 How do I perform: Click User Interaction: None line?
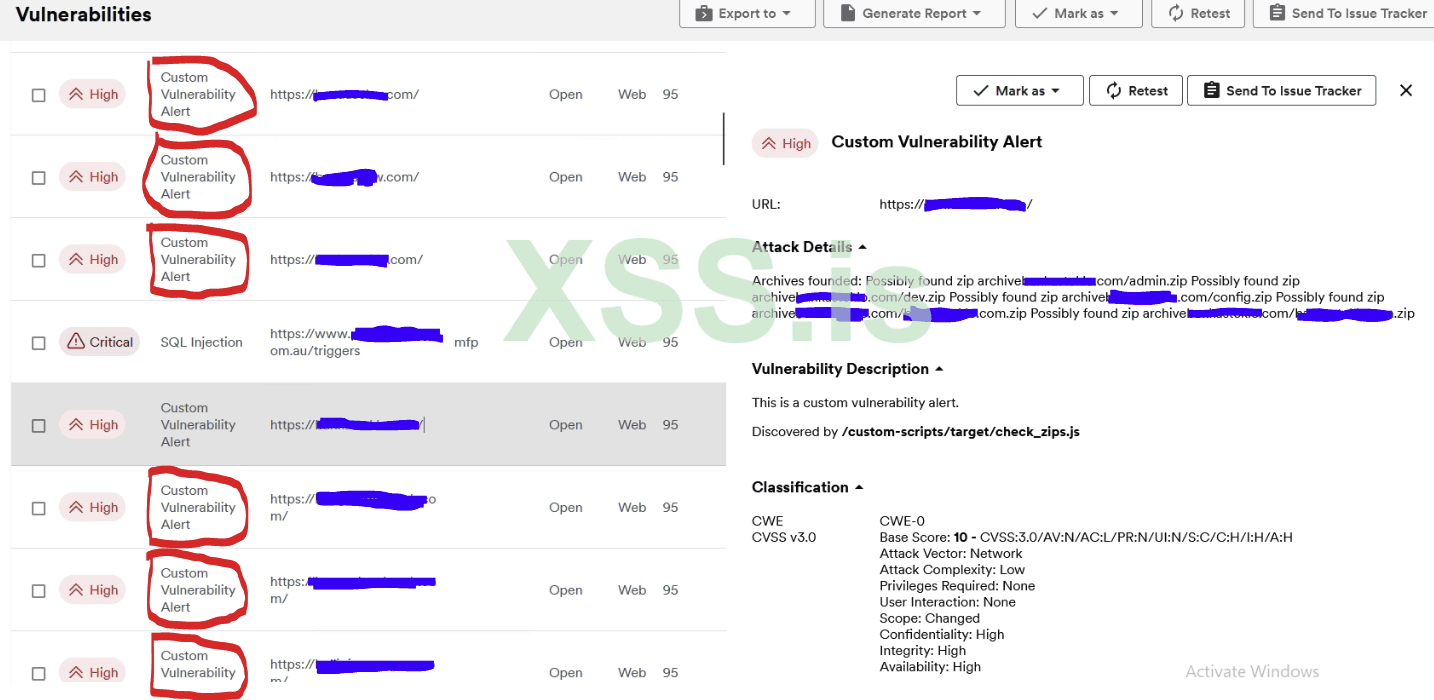pyautogui.click(x=947, y=602)
